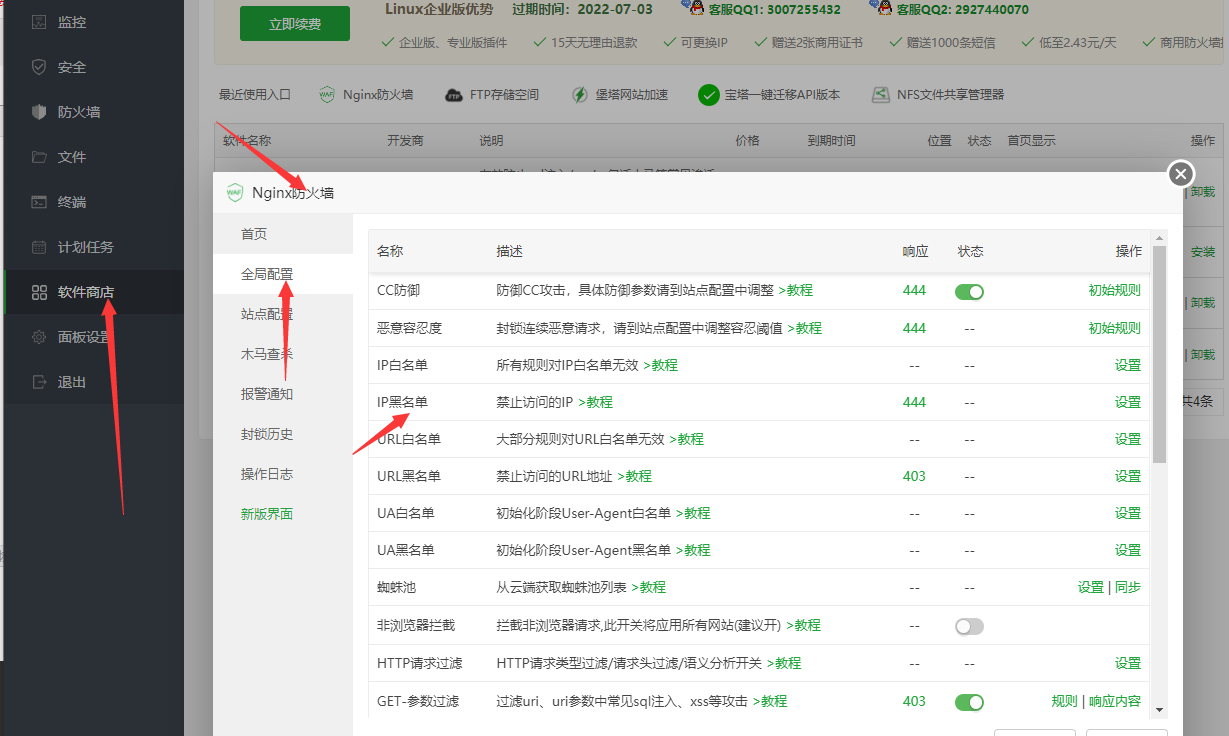Image resolution: width=1229 pixels, height=736 pixels.
Task: Click 初始规则 for 恶意容忍度 row
Action: click(1114, 328)
